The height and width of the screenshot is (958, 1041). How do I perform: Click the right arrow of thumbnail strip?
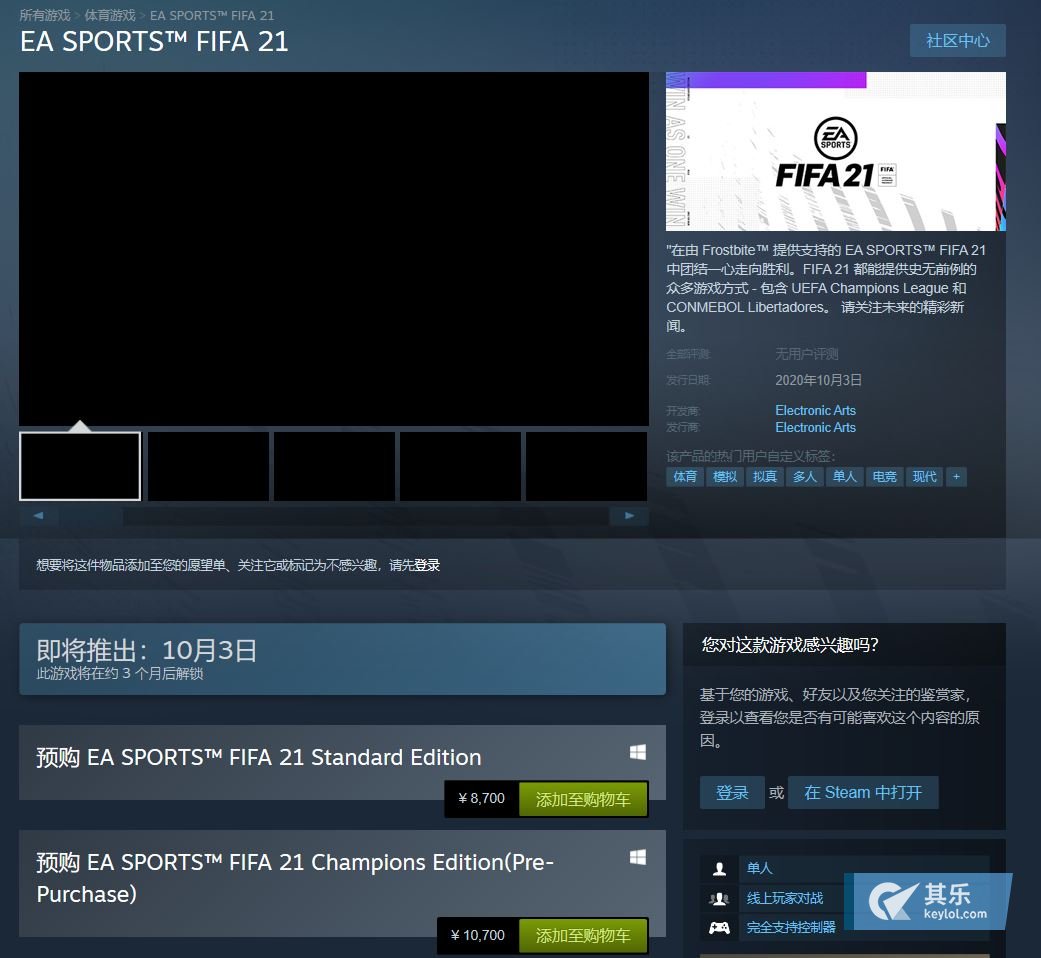pyautogui.click(x=629, y=516)
